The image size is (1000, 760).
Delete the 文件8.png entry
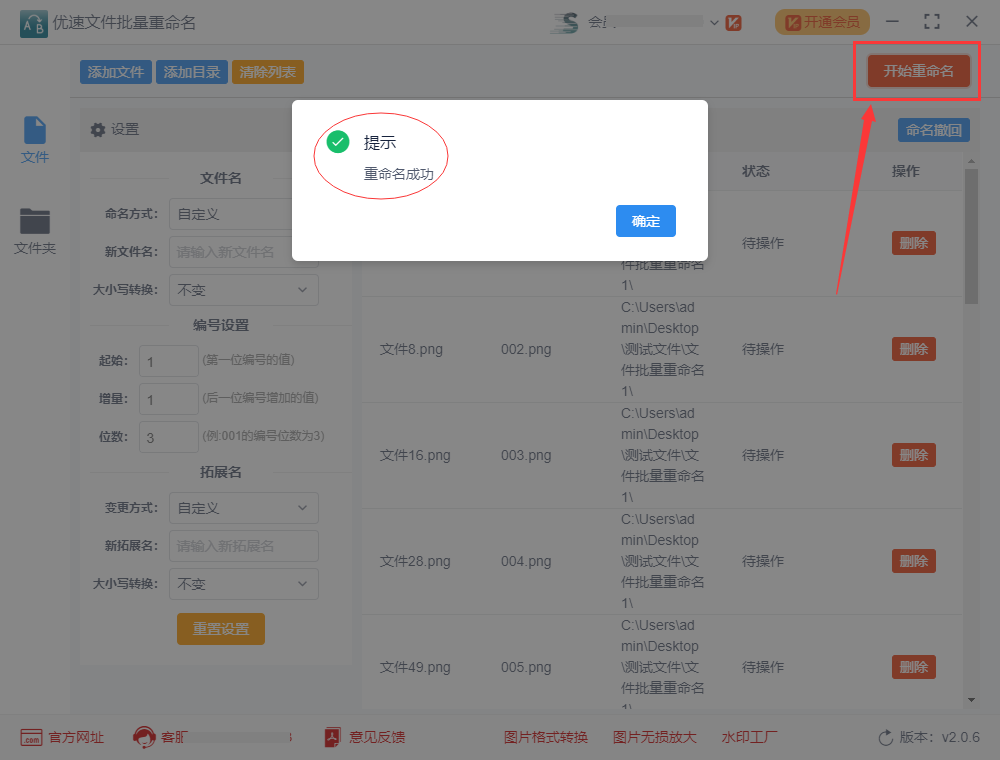click(x=913, y=349)
